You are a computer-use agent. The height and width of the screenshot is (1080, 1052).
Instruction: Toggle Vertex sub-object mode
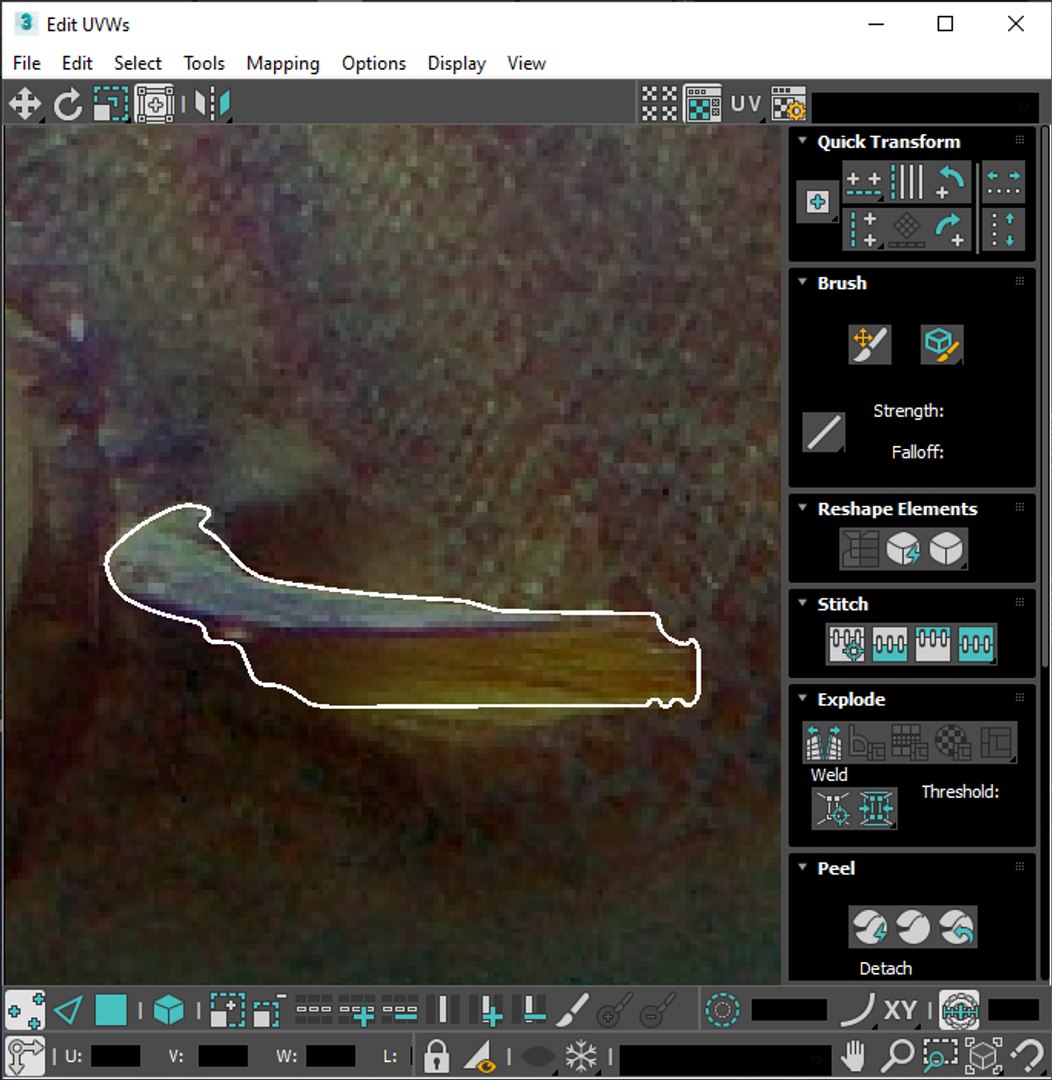tap(25, 1010)
